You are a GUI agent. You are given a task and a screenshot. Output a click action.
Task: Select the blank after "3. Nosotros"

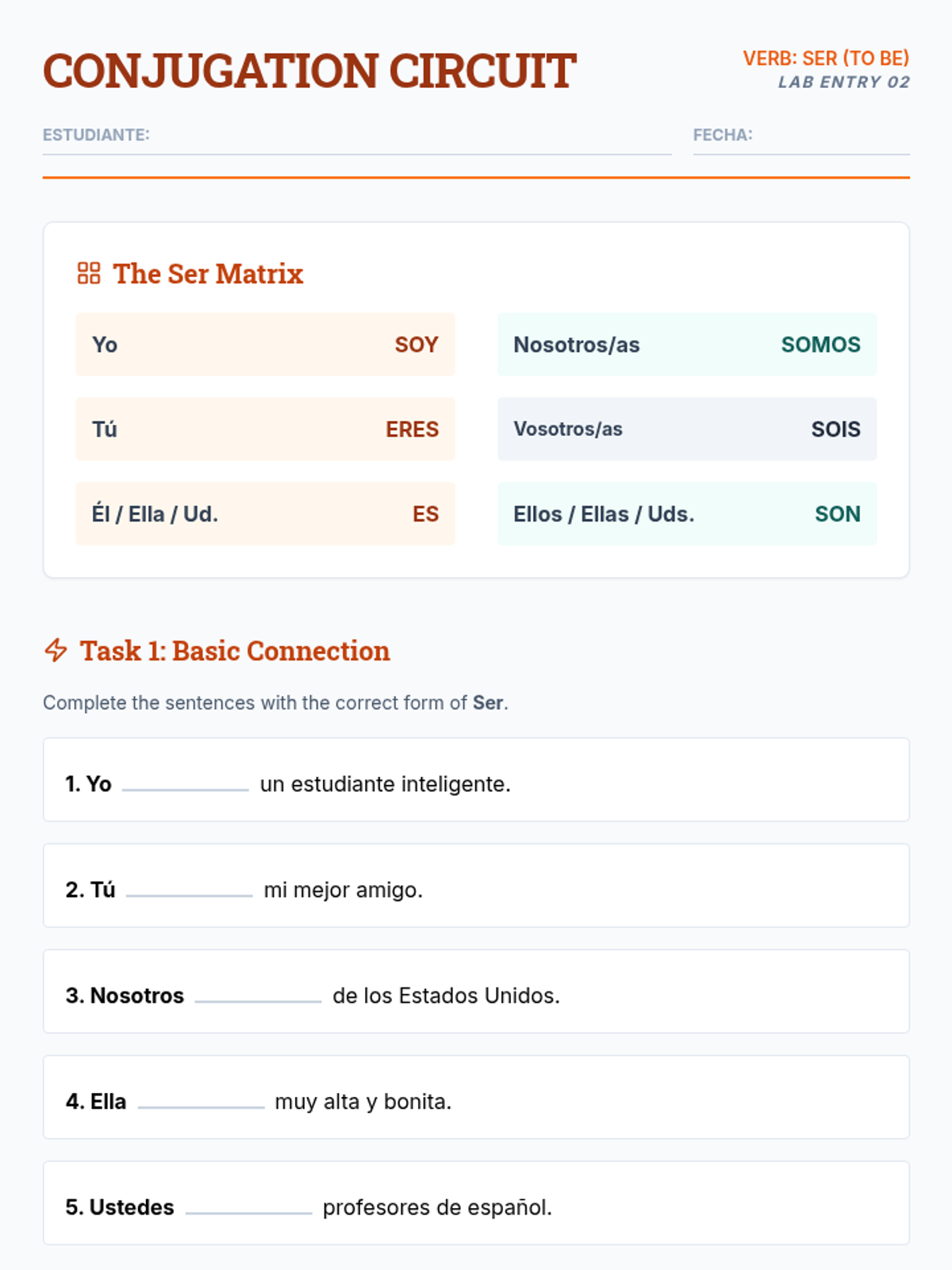(258, 993)
